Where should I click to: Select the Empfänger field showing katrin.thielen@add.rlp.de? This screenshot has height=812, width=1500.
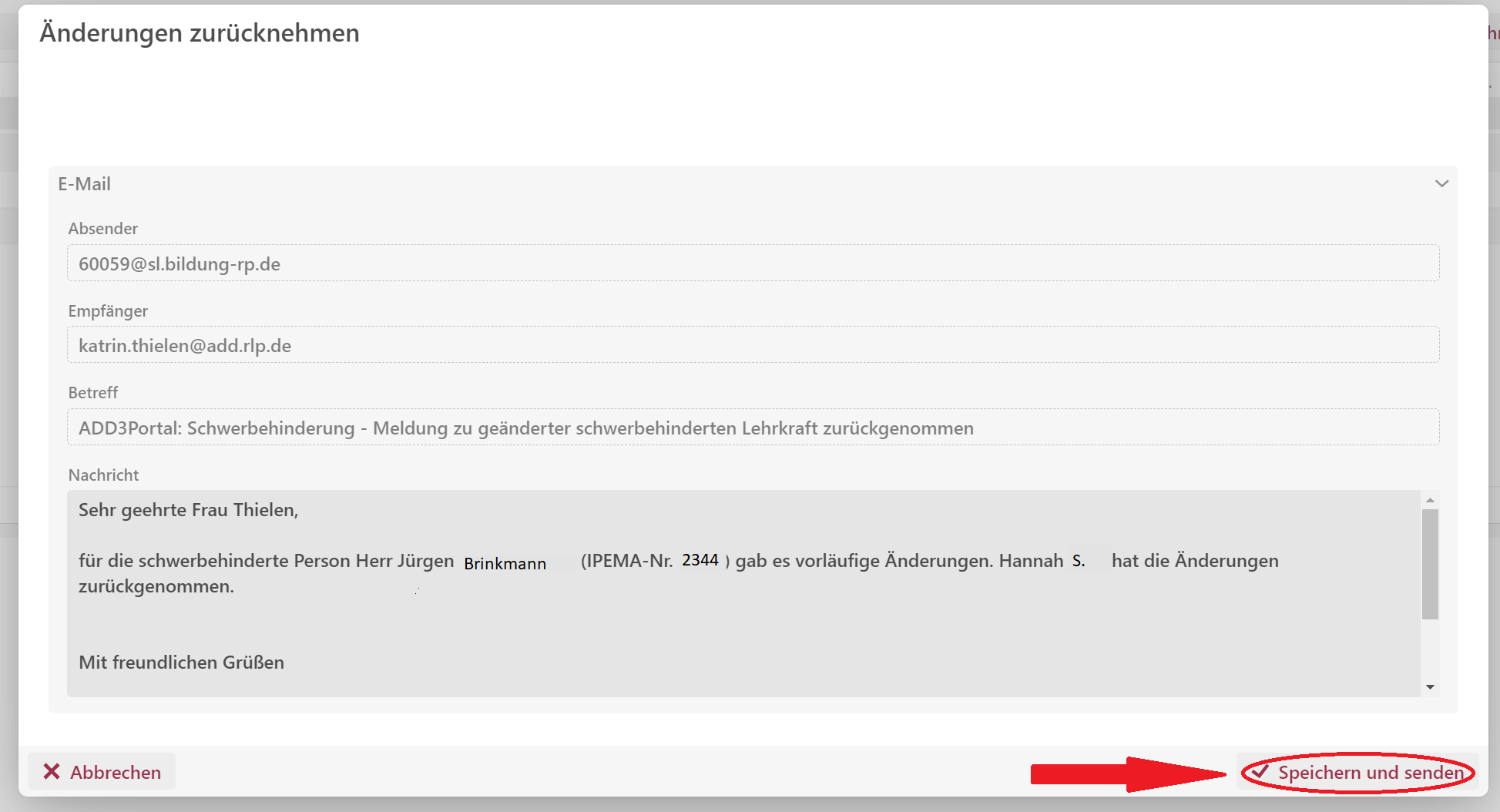752,345
